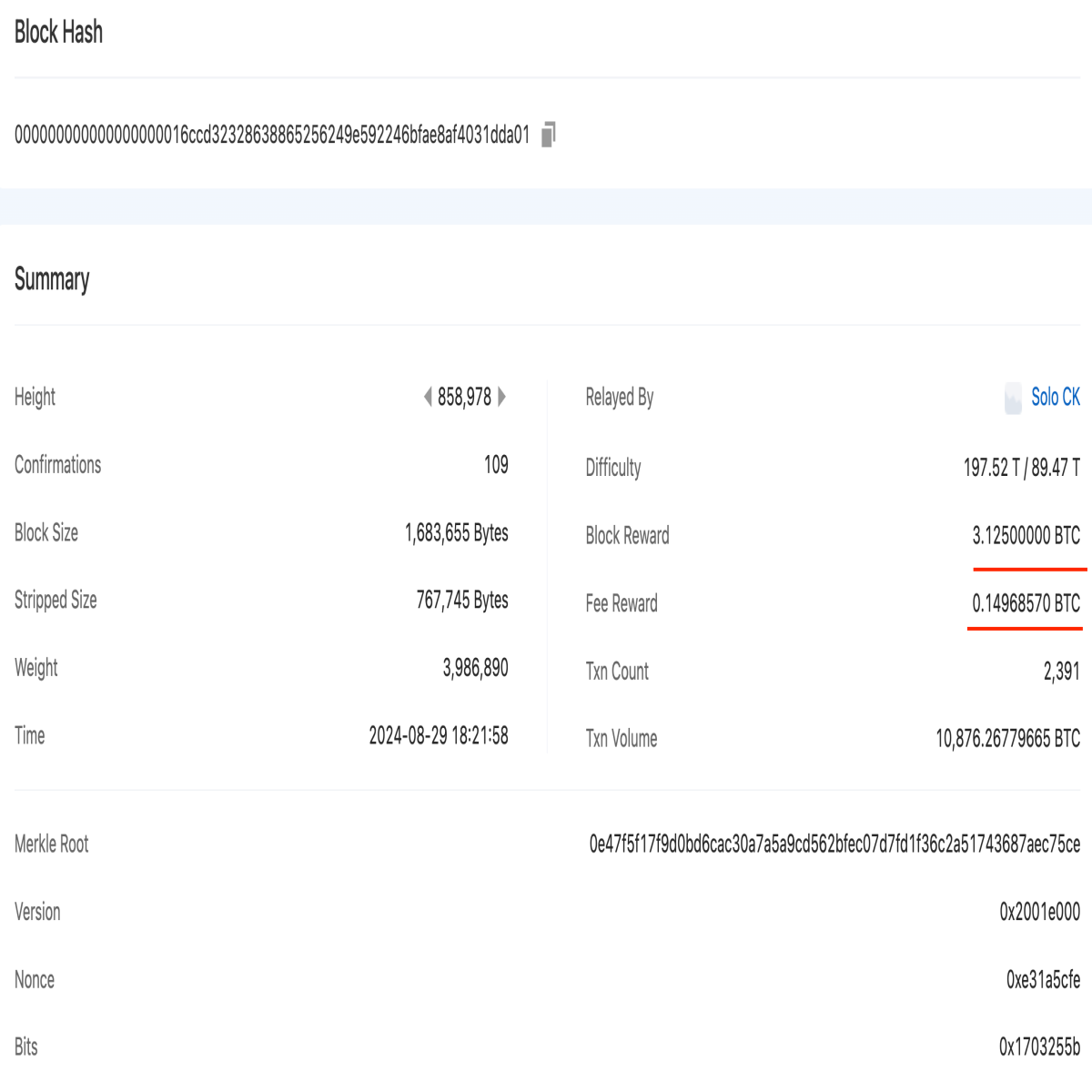Click the Weight value 3,986,890
This screenshot has height=1092, width=1092.
[476, 668]
